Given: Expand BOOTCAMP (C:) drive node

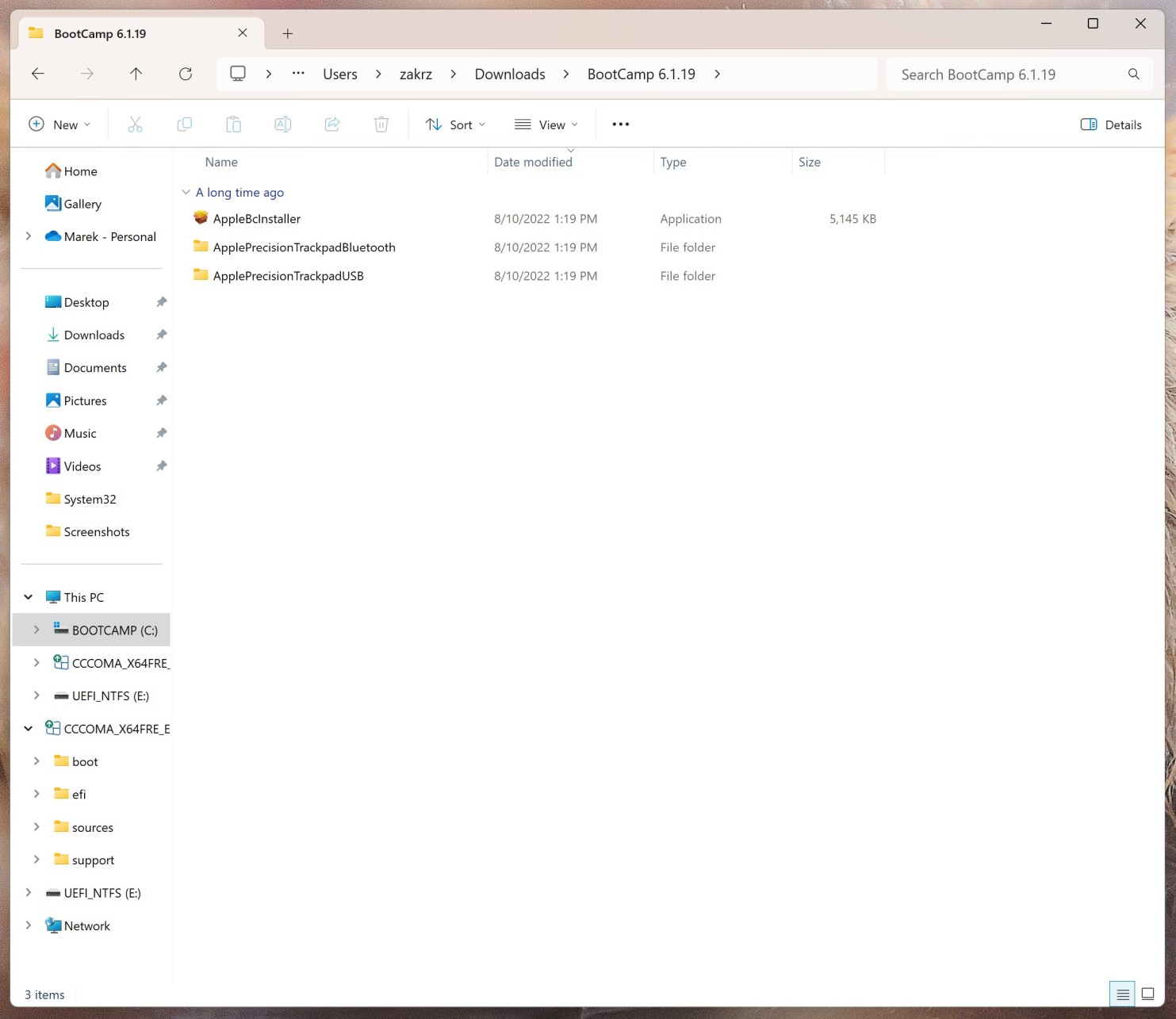Looking at the screenshot, I should 36,630.
